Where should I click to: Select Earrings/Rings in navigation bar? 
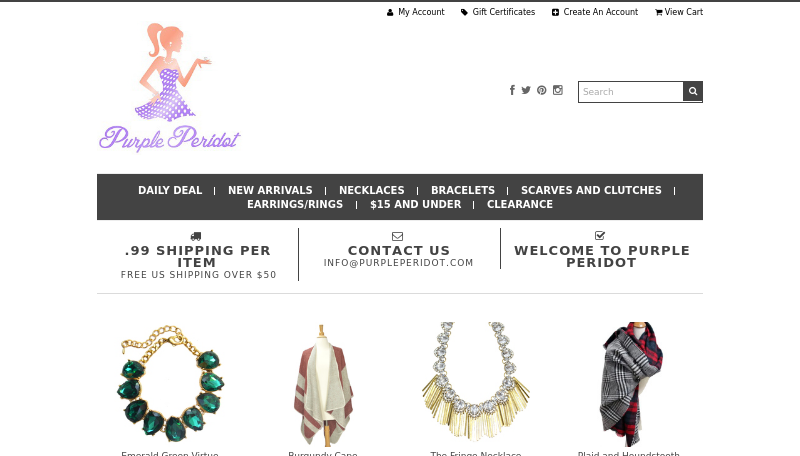click(x=295, y=205)
